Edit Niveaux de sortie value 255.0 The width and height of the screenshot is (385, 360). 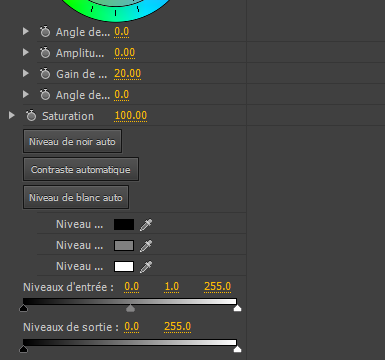[177, 327]
